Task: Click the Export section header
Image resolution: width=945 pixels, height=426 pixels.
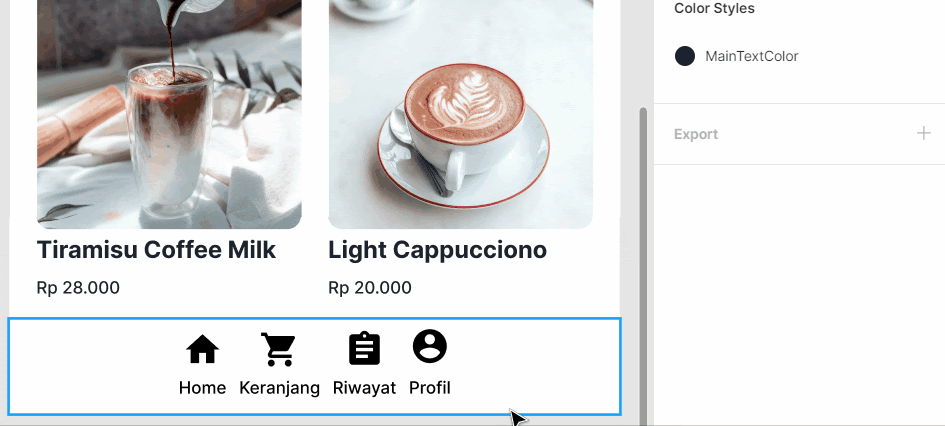Action: click(x=696, y=134)
